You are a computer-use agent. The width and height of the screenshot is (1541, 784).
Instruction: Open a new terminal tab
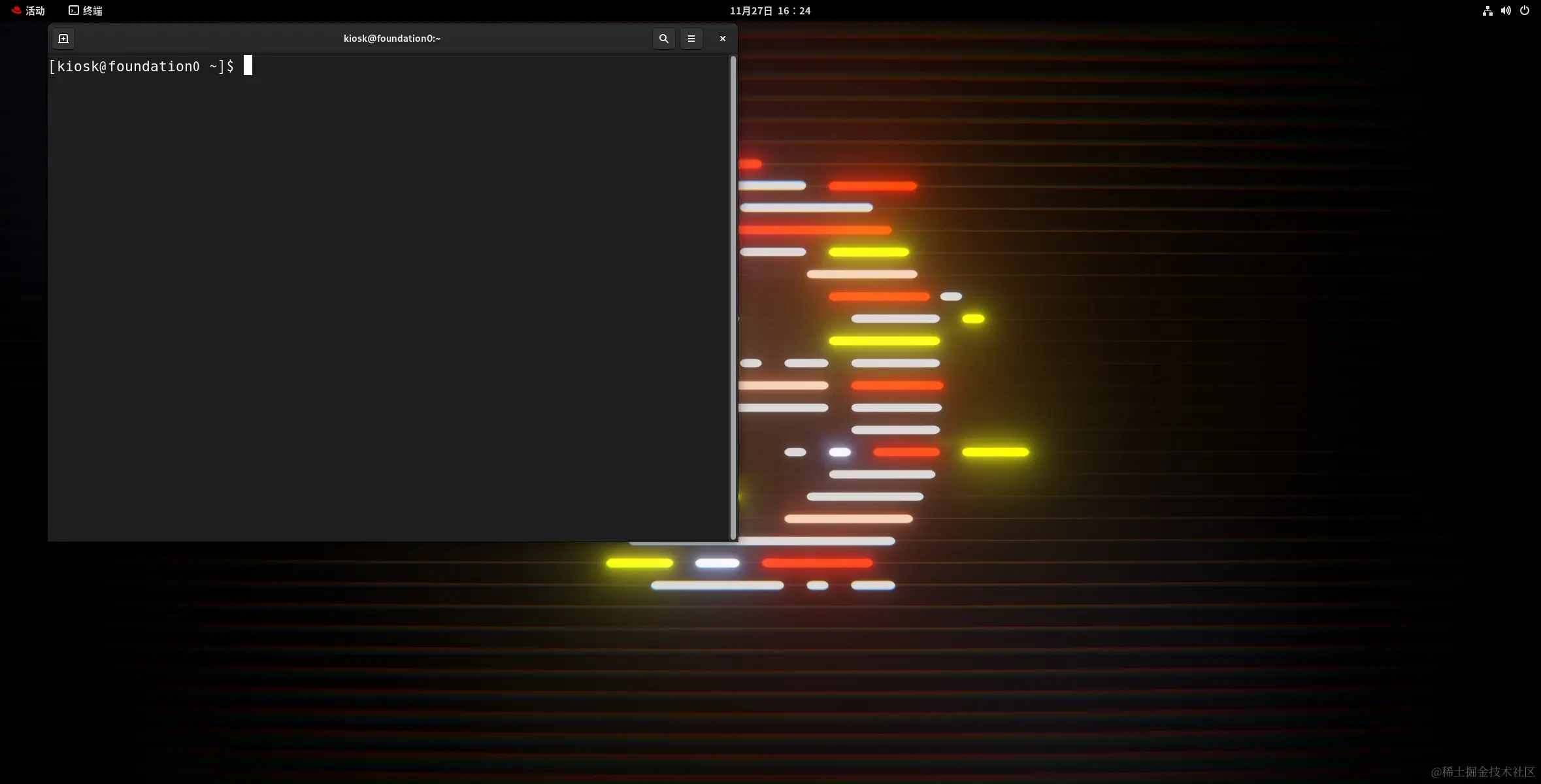[x=63, y=39]
